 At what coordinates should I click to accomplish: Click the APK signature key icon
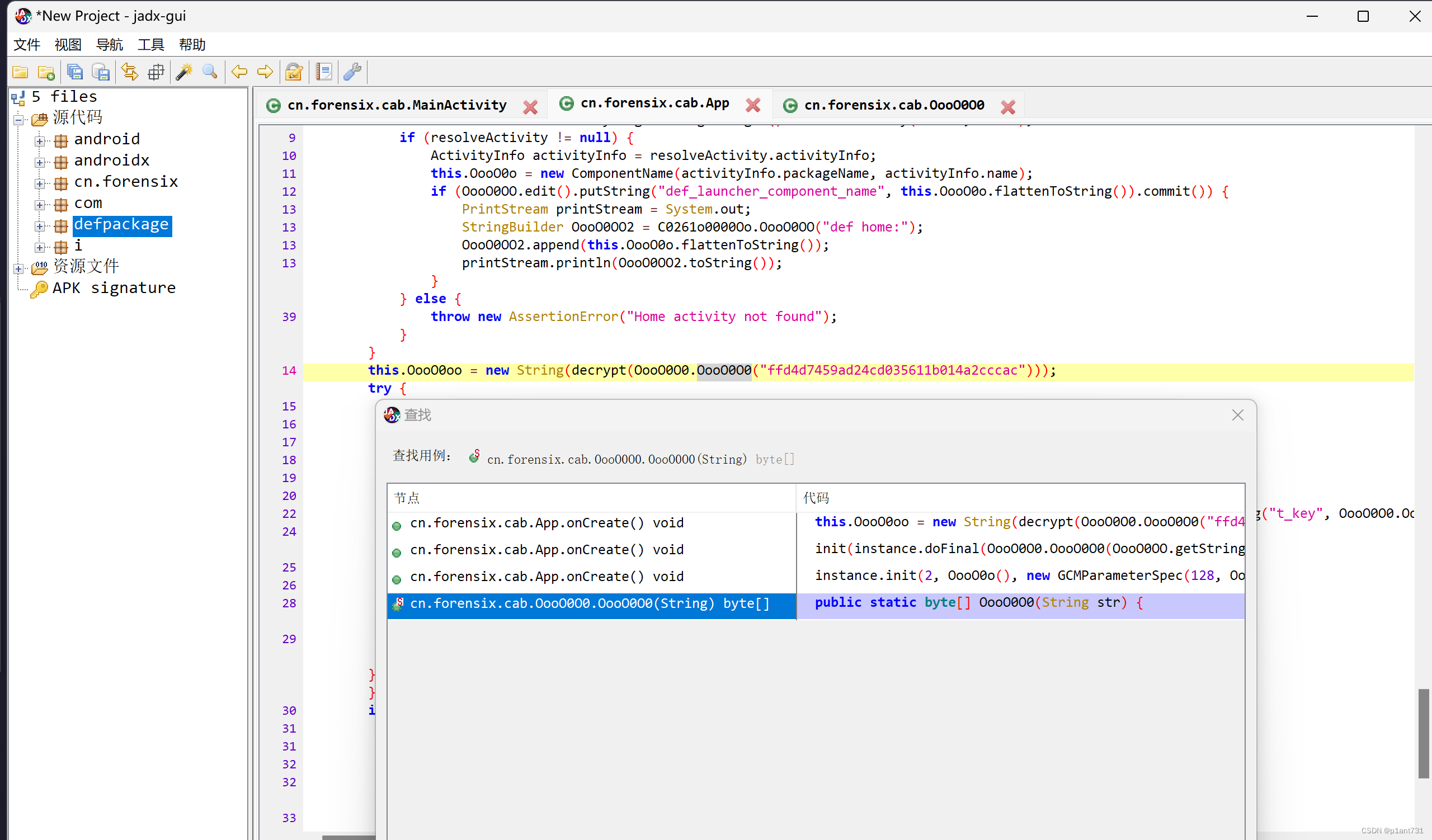tap(39, 289)
